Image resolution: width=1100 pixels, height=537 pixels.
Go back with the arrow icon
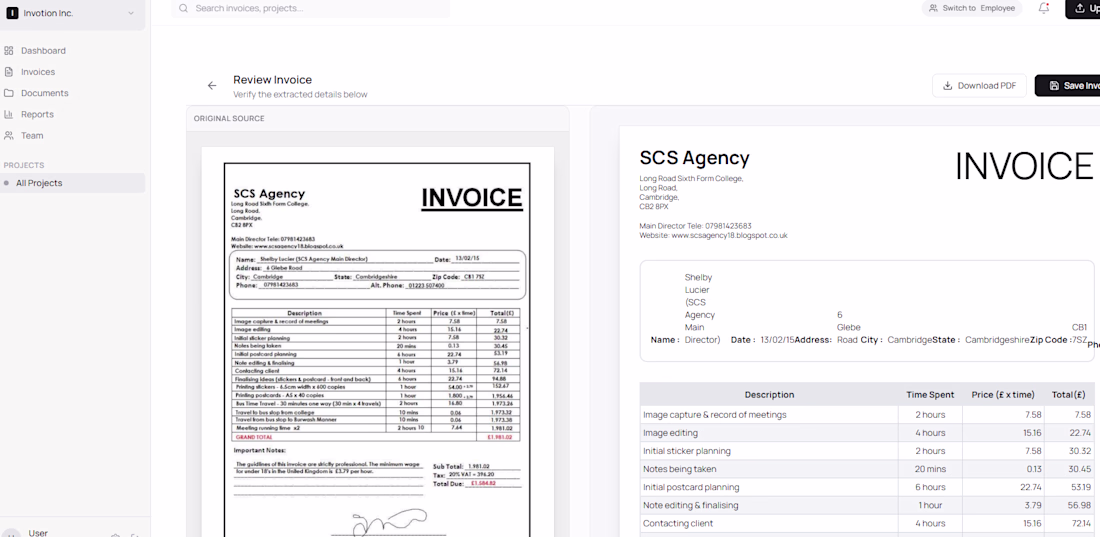tap(212, 86)
